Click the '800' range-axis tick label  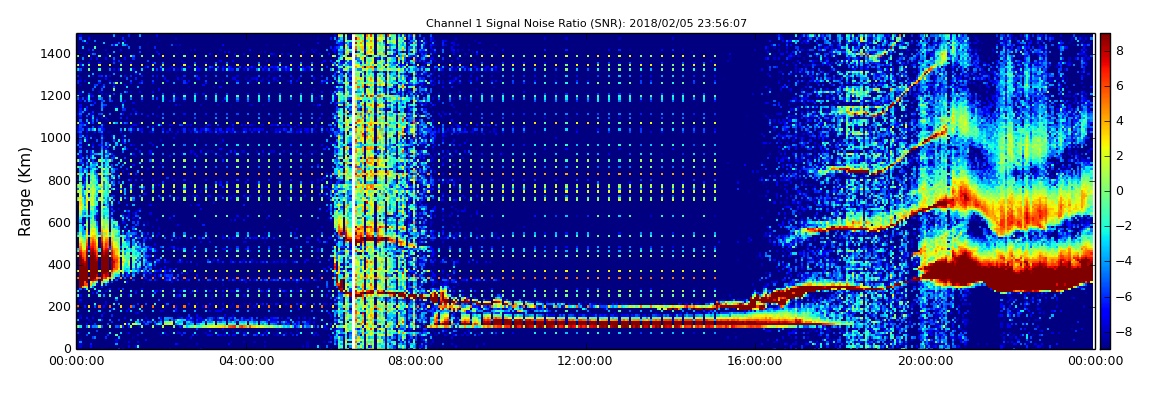[60, 180]
